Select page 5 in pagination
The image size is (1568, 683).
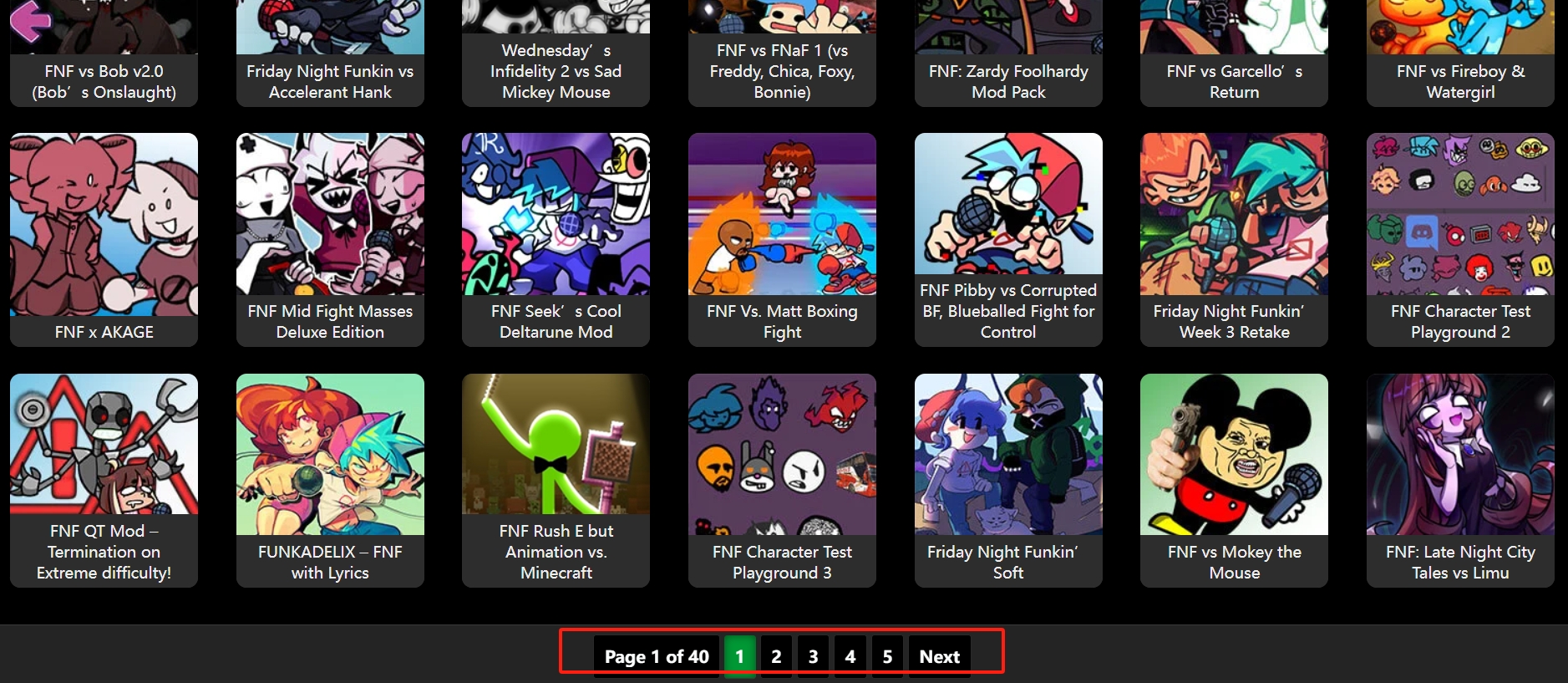point(887,656)
